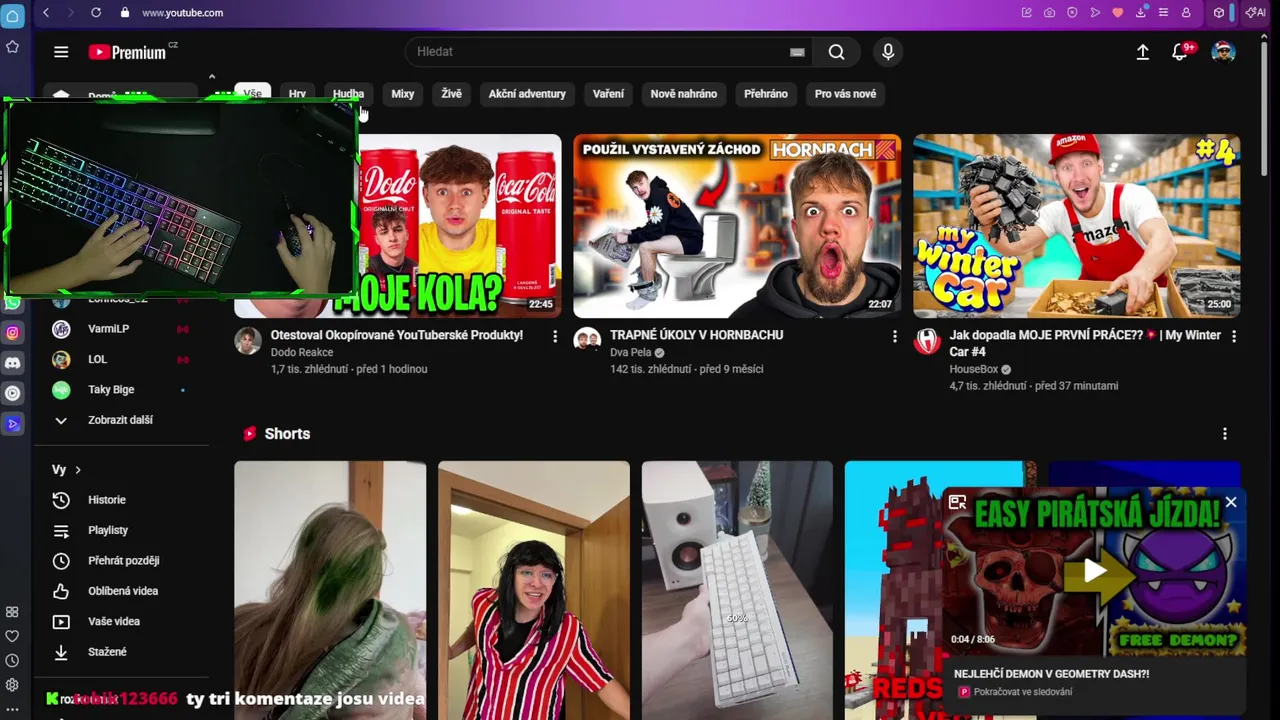This screenshot has width=1280, height=720.
Task: Open the VarmiLP channel subscription
Action: 121,329
